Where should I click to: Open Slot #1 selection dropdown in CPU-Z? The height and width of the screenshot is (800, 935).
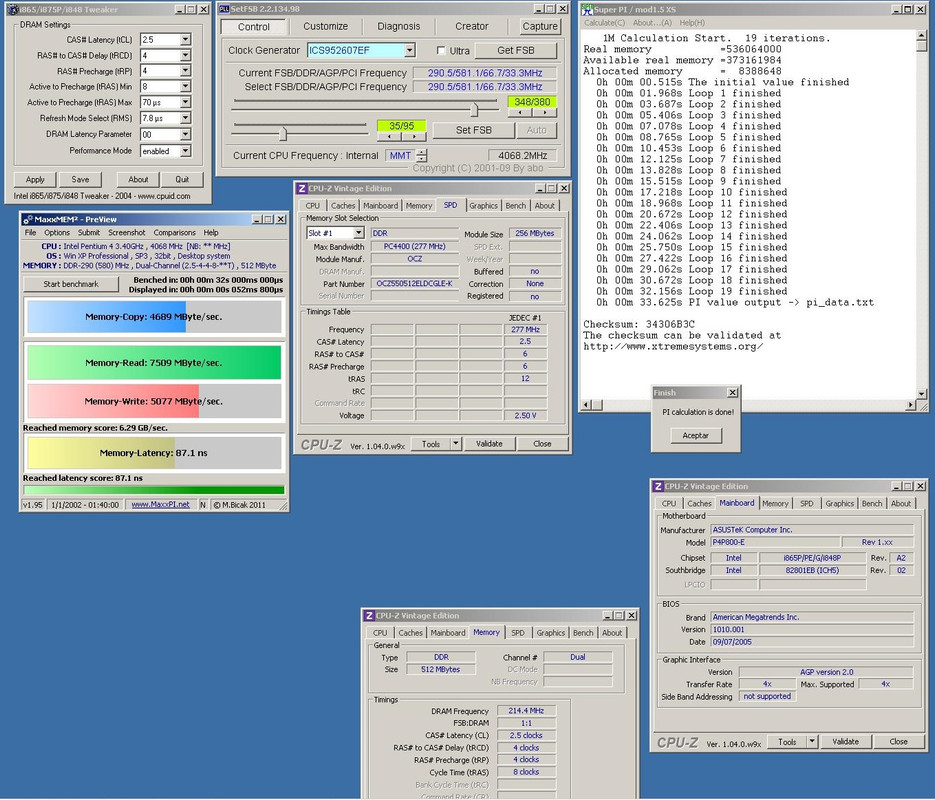(358, 233)
